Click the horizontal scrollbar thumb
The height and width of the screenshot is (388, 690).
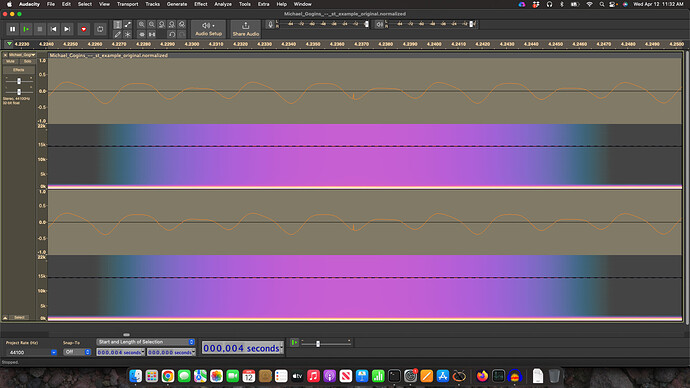coord(126,335)
